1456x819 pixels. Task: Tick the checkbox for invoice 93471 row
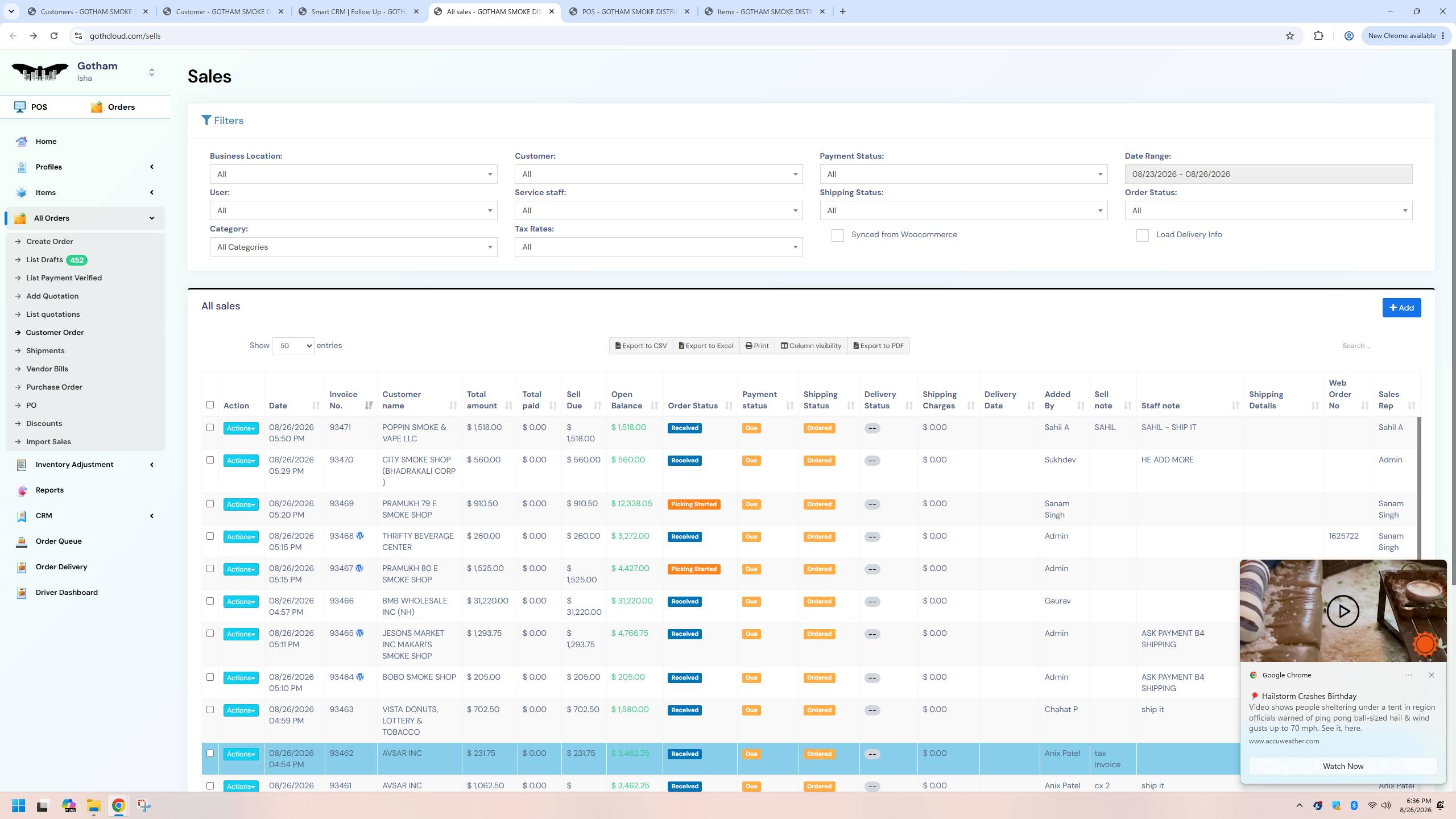[210, 428]
